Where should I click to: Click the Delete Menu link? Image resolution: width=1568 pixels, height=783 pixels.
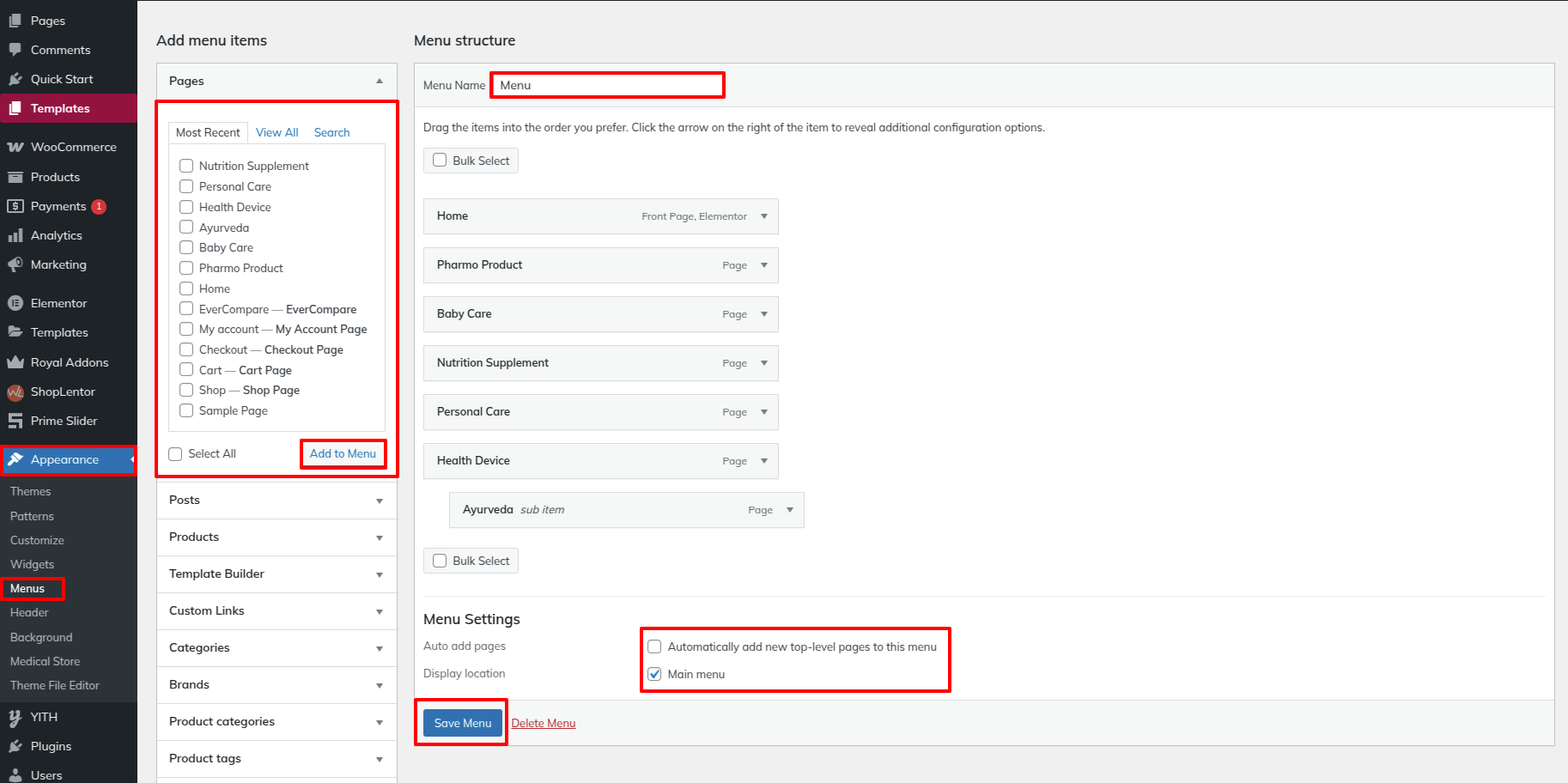click(544, 723)
